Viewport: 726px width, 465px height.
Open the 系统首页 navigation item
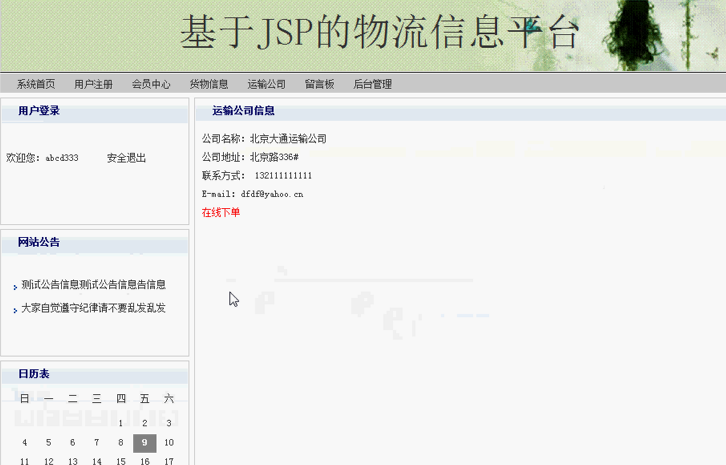pyautogui.click(x=36, y=85)
